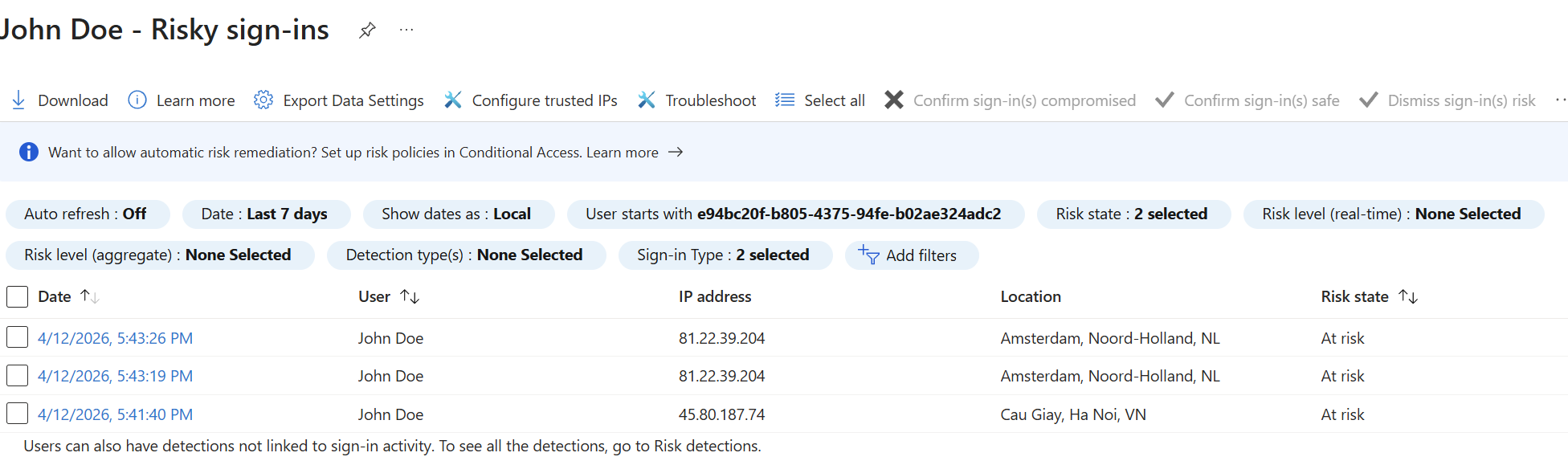The height and width of the screenshot is (465, 1568).
Task: Open the 4/12/2026, 5:43:19 PM sign-in
Action: [x=115, y=376]
